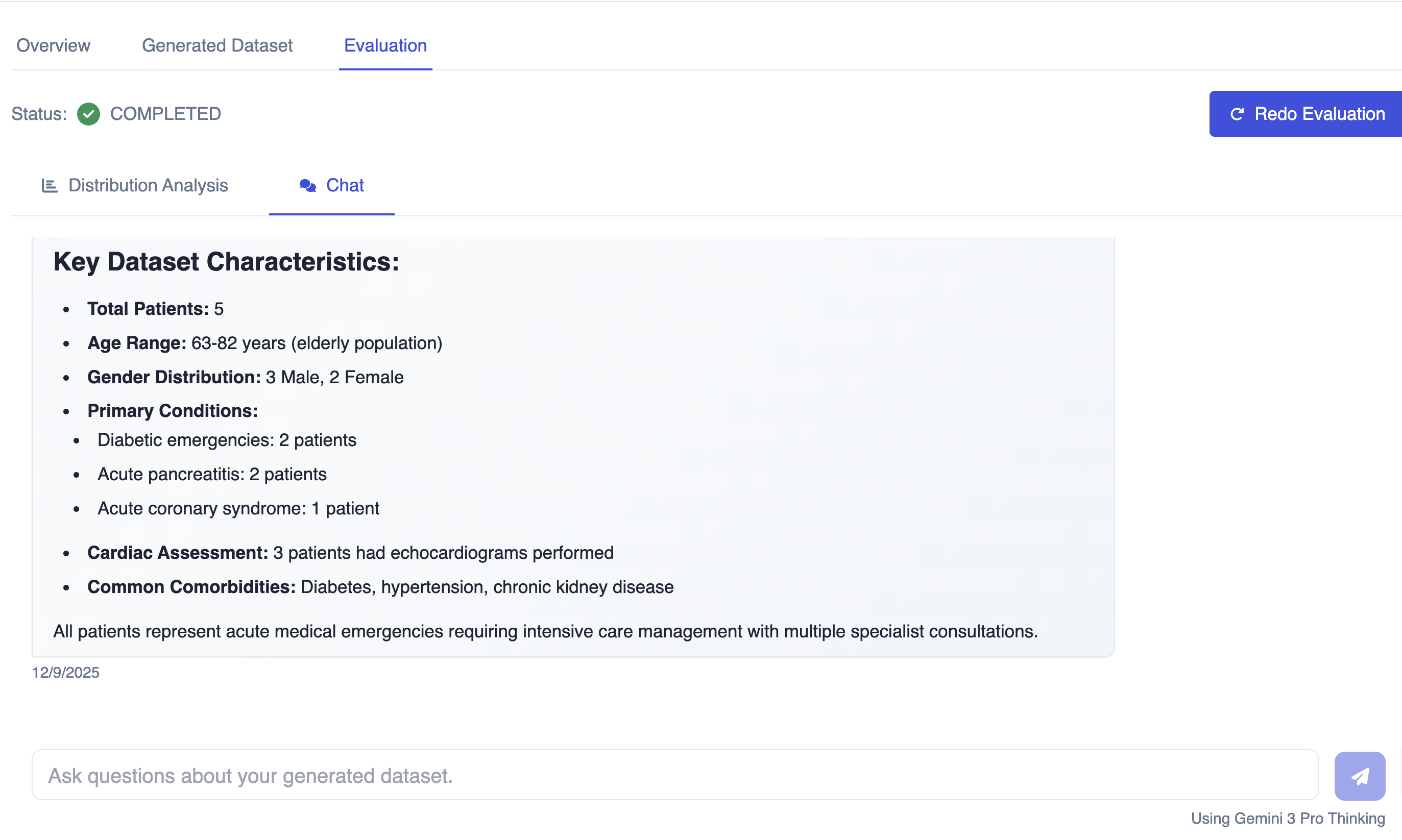Click the COMPLETED status text
This screenshot has width=1402, height=840.
[165, 113]
